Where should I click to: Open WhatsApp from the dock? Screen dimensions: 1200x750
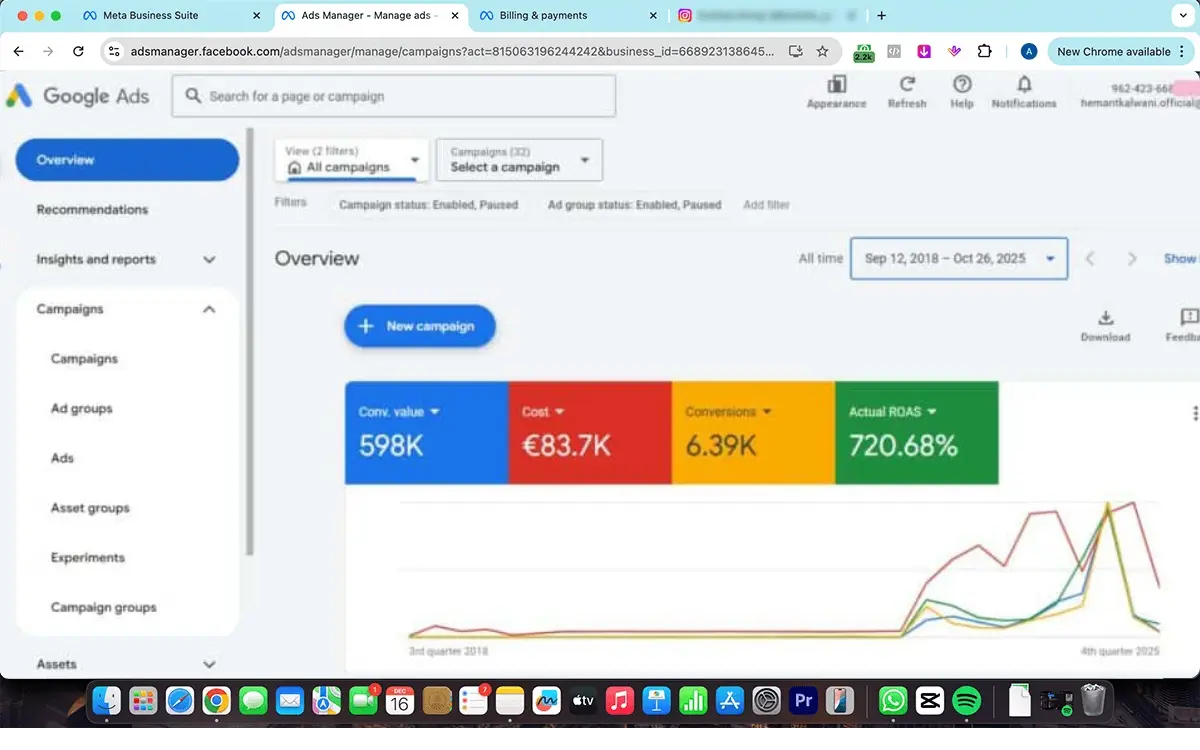point(892,701)
